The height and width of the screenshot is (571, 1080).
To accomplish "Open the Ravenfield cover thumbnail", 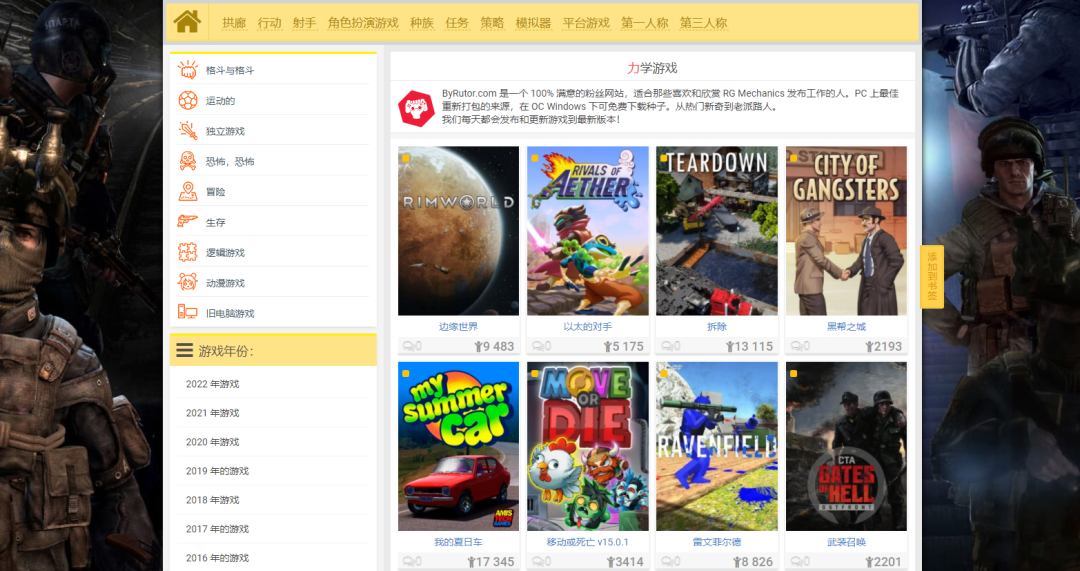I will 717,446.
